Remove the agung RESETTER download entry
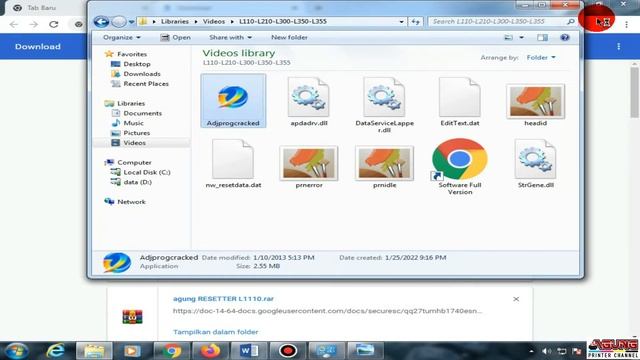Image resolution: width=640 pixels, height=360 pixels. pyautogui.click(x=516, y=299)
